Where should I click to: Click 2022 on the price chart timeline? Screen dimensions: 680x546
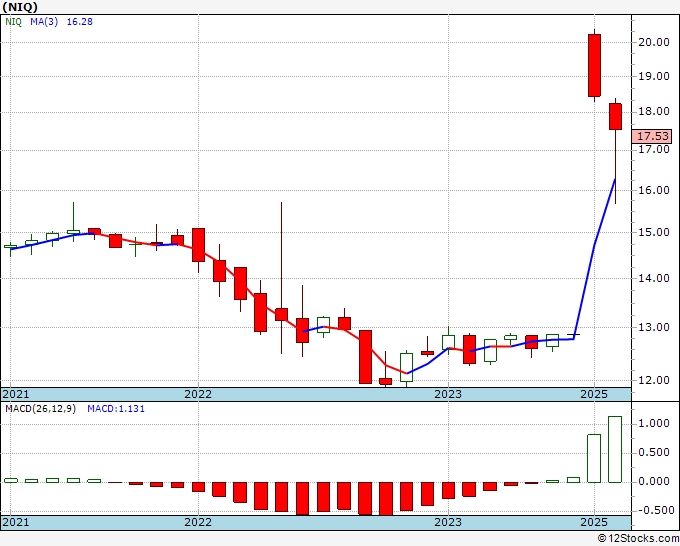[x=198, y=394]
